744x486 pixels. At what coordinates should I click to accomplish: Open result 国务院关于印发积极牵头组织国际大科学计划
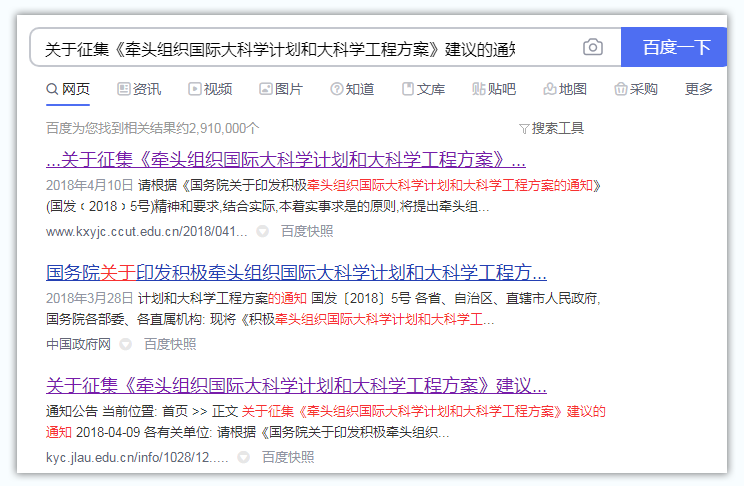pos(296,272)
